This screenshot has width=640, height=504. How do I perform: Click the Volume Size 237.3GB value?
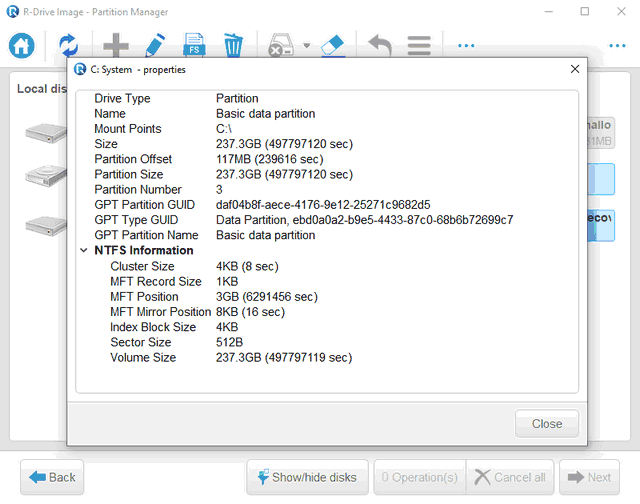click(x=284, y=357)
